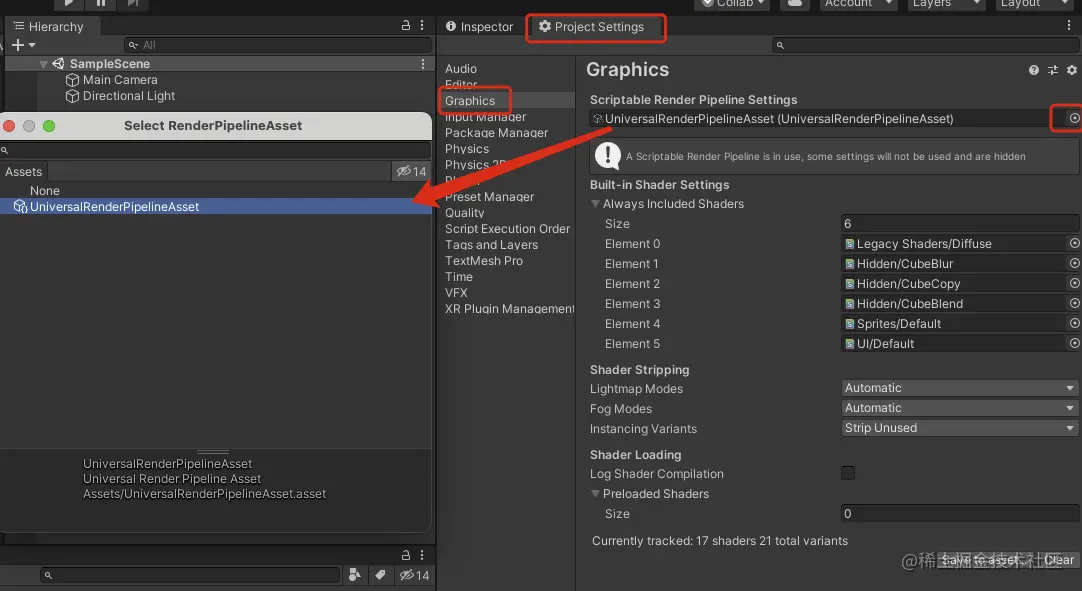Open the Graphics settings gear menu

coord(1072,70)
